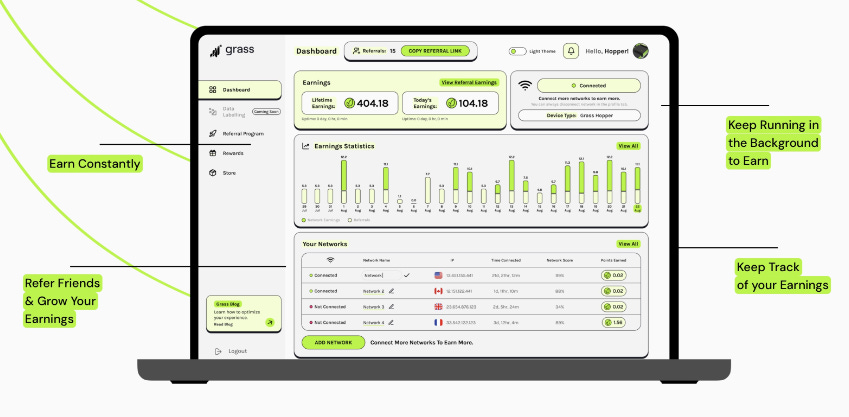Open Referral Program in the sidebar

point(237,133)
